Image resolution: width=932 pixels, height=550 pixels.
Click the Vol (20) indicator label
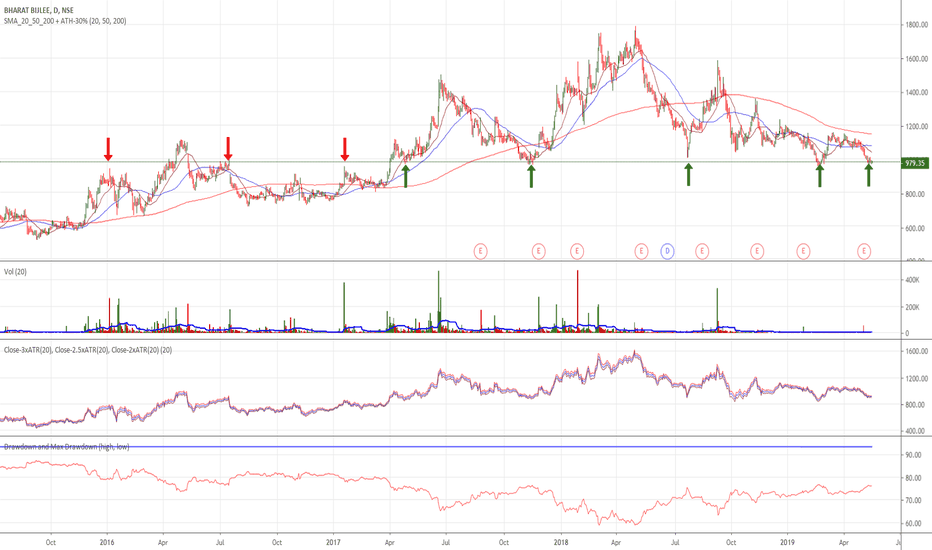point(15,272)
